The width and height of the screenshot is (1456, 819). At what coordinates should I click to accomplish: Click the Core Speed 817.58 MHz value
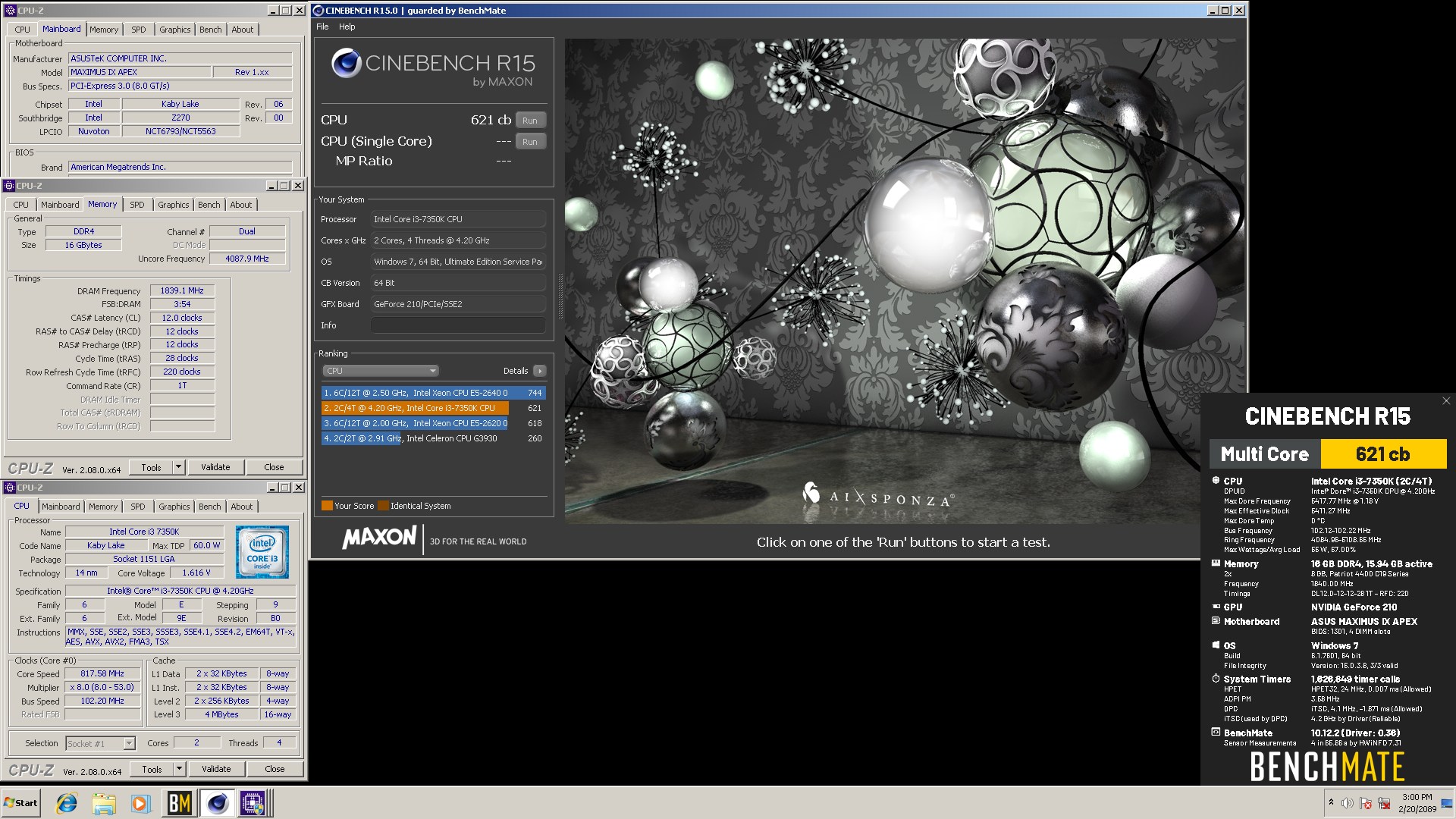pos(102,674)
